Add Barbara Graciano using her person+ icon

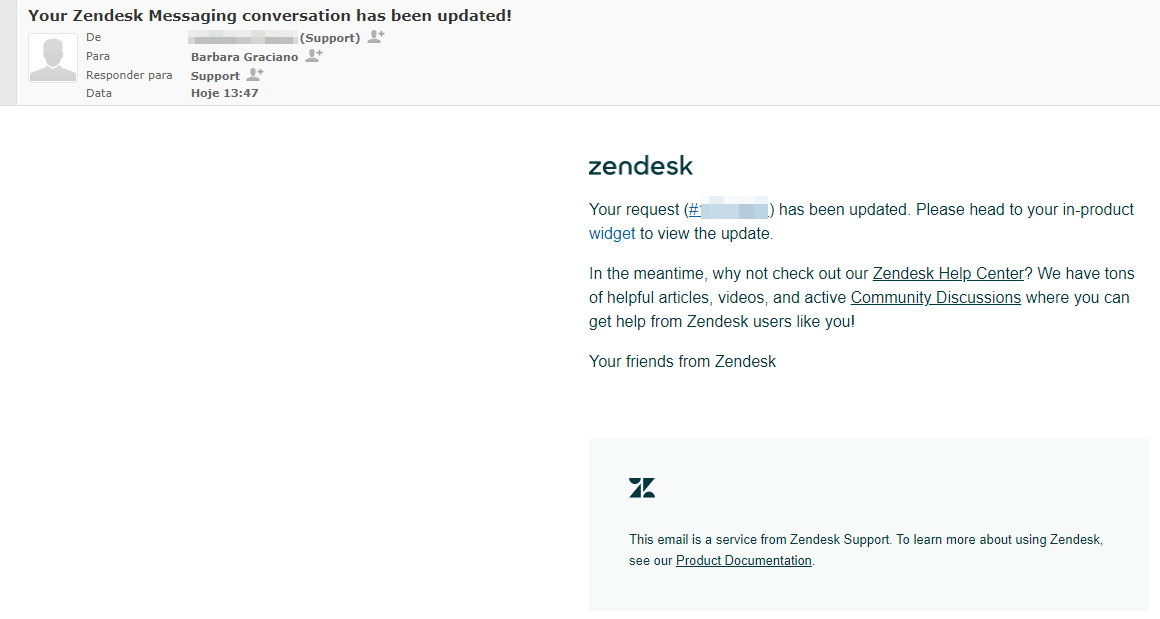coord(313,55)
